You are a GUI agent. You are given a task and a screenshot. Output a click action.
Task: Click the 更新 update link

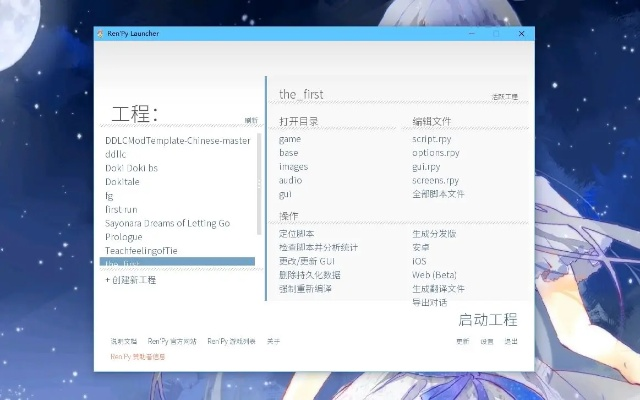463,341
